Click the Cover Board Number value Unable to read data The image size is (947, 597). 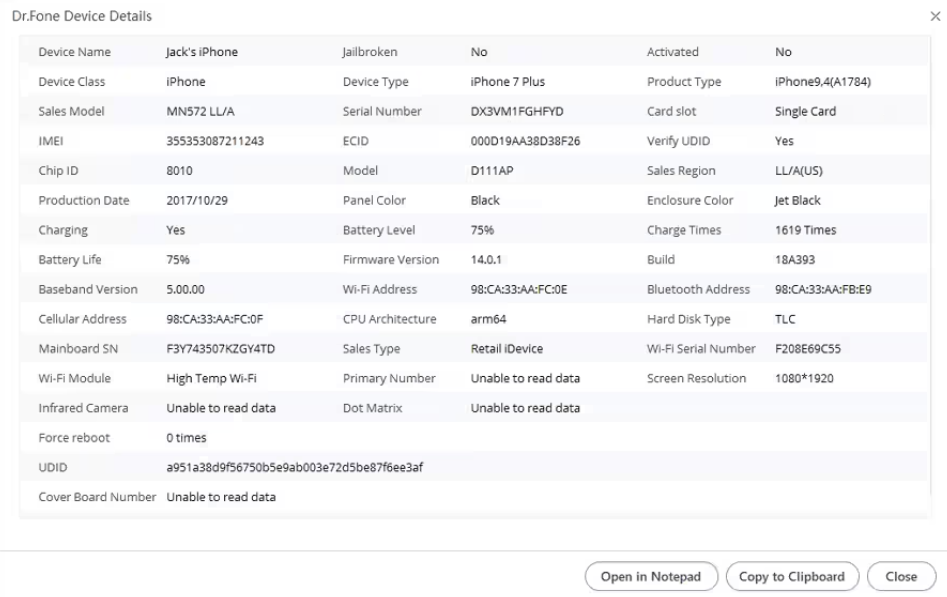[x=221, y=497]
